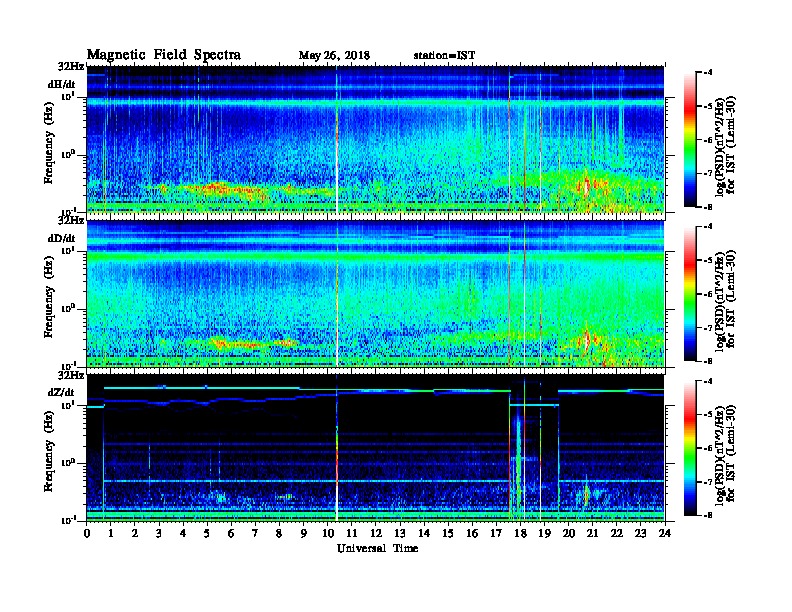This screenshot has height=612, width=792.
Task: Click the 32Hz label above dZ/dt panel
Action: pos(71,375)
